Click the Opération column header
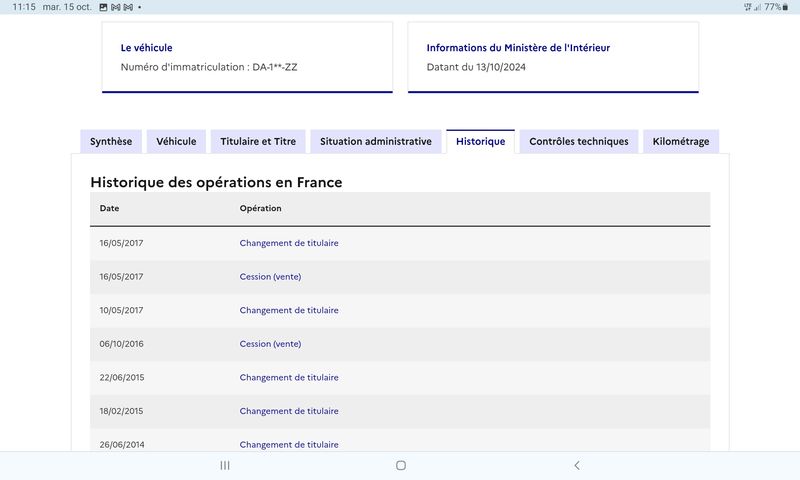 tap(260, 208)
